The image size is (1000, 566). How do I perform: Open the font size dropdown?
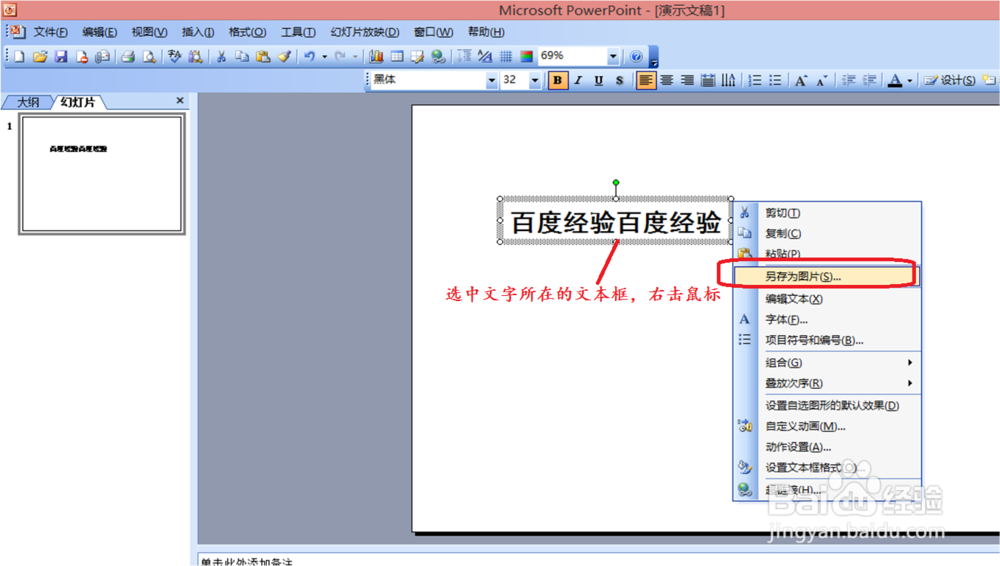tap(534, 80)
